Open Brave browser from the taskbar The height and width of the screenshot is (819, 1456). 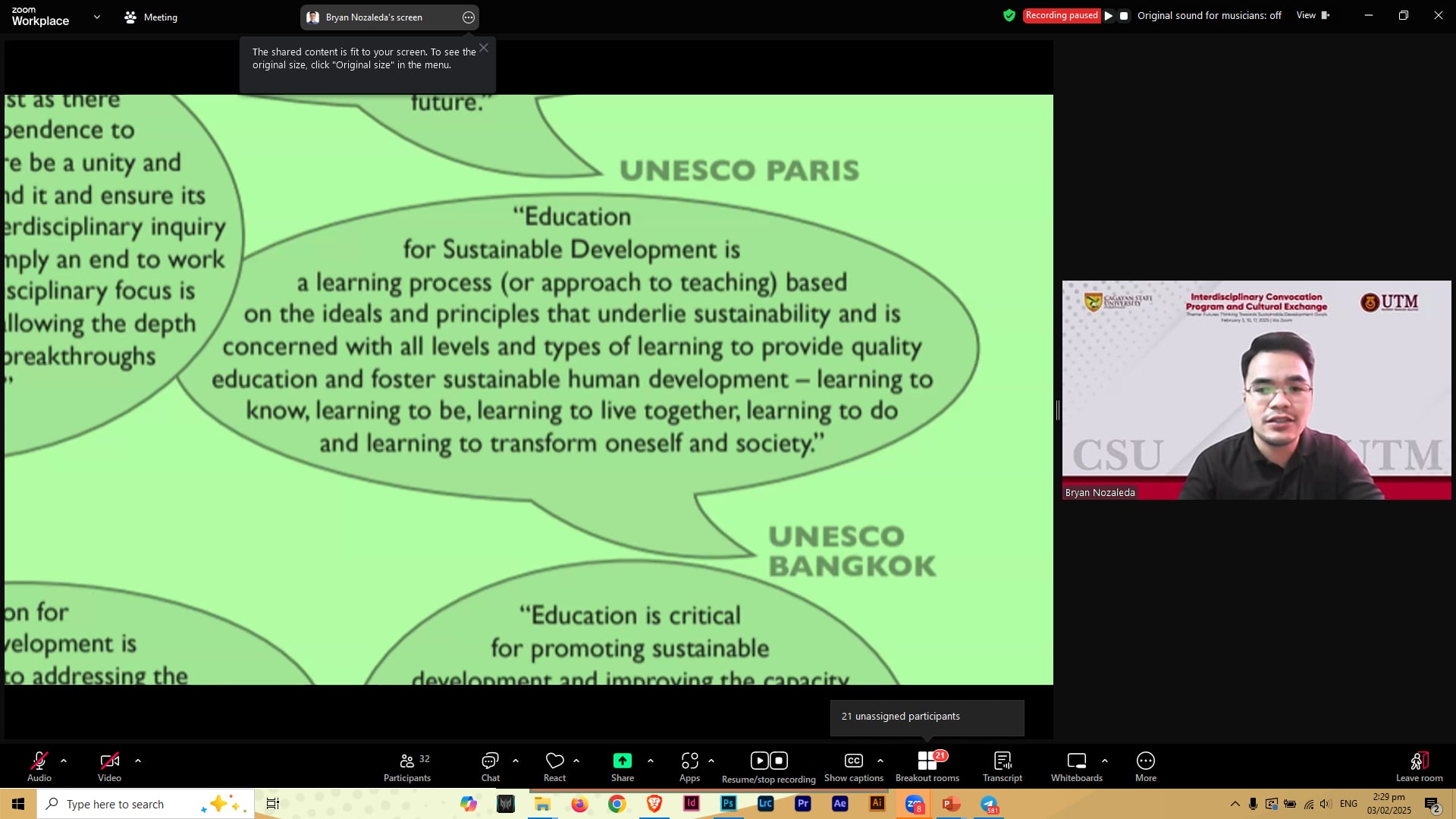pos(654,804)
